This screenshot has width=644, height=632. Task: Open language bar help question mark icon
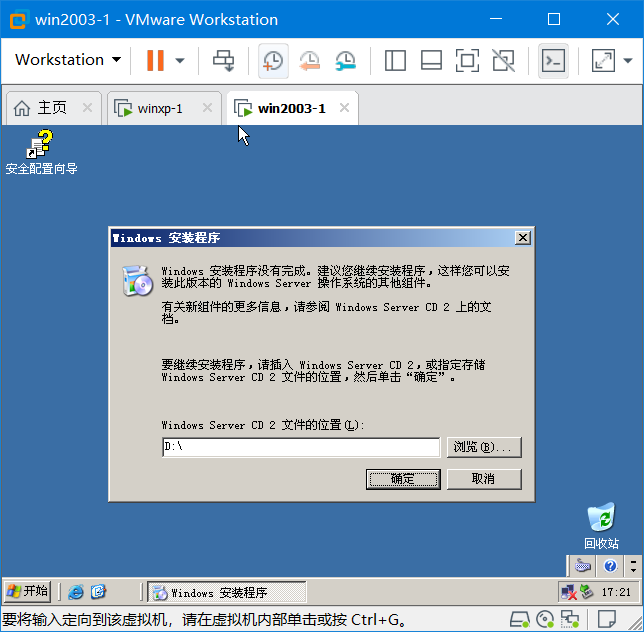(610, 566)
